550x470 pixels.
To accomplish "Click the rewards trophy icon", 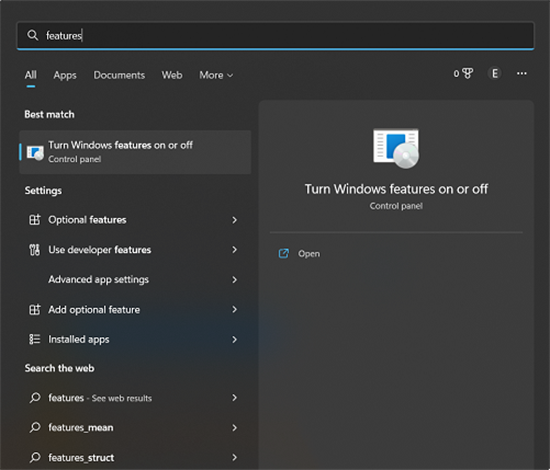I will click(x=467, y=74).
